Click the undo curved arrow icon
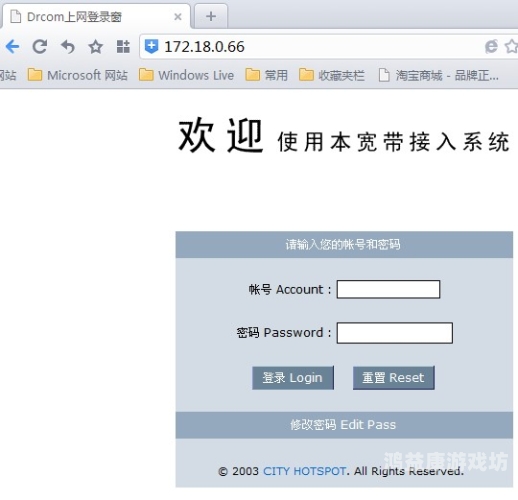 pos(68,46)
